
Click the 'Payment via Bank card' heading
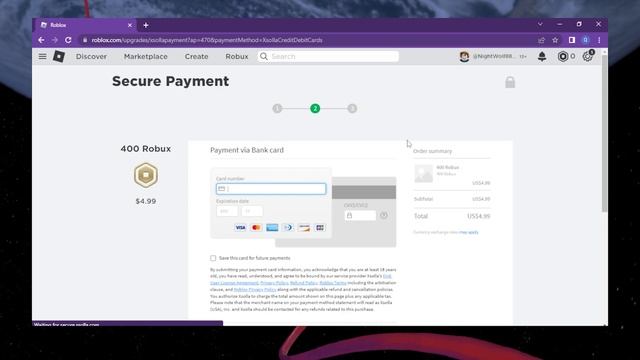coord(247,150)
